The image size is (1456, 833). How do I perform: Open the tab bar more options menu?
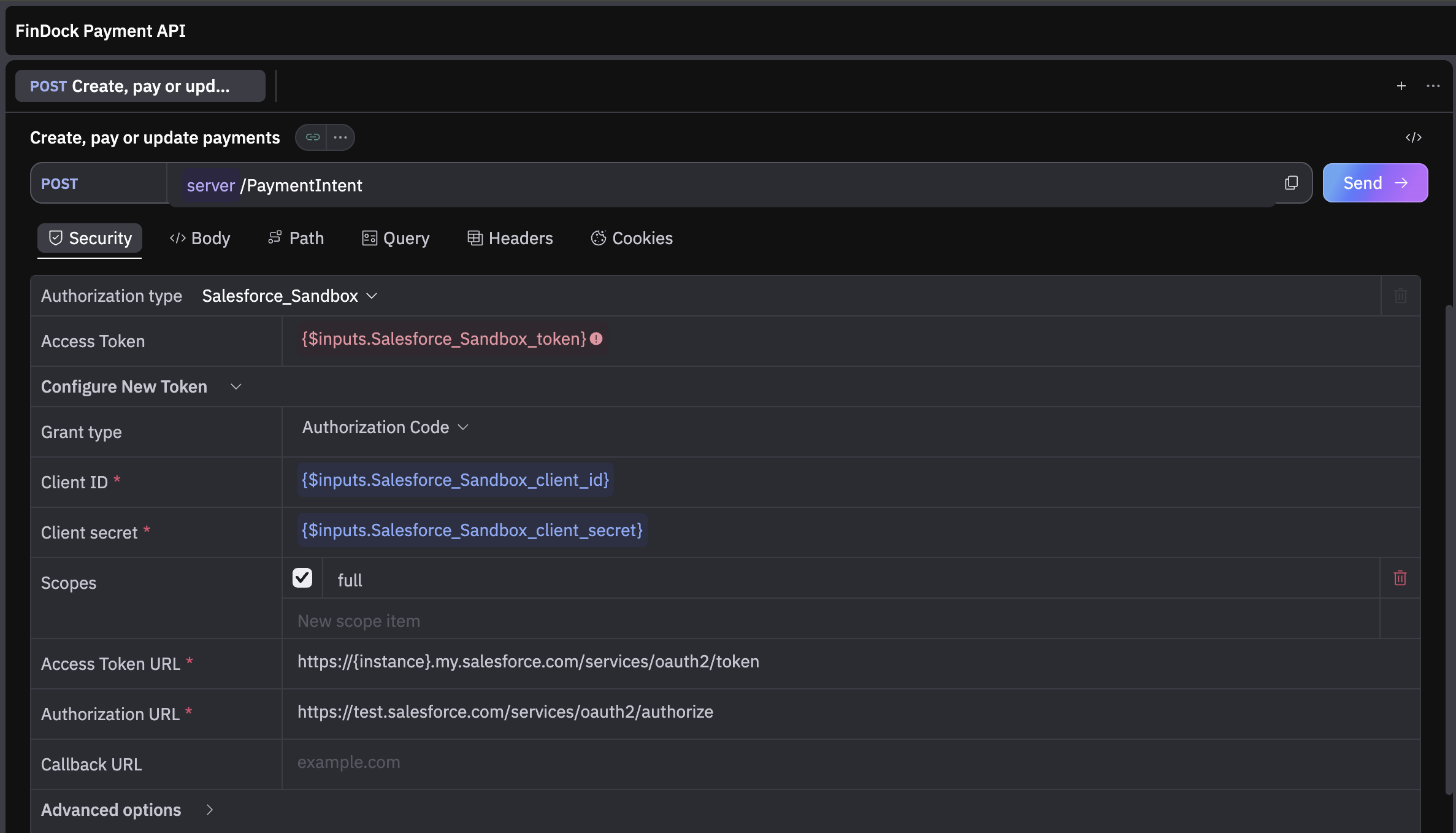(x=1433, y=86)
